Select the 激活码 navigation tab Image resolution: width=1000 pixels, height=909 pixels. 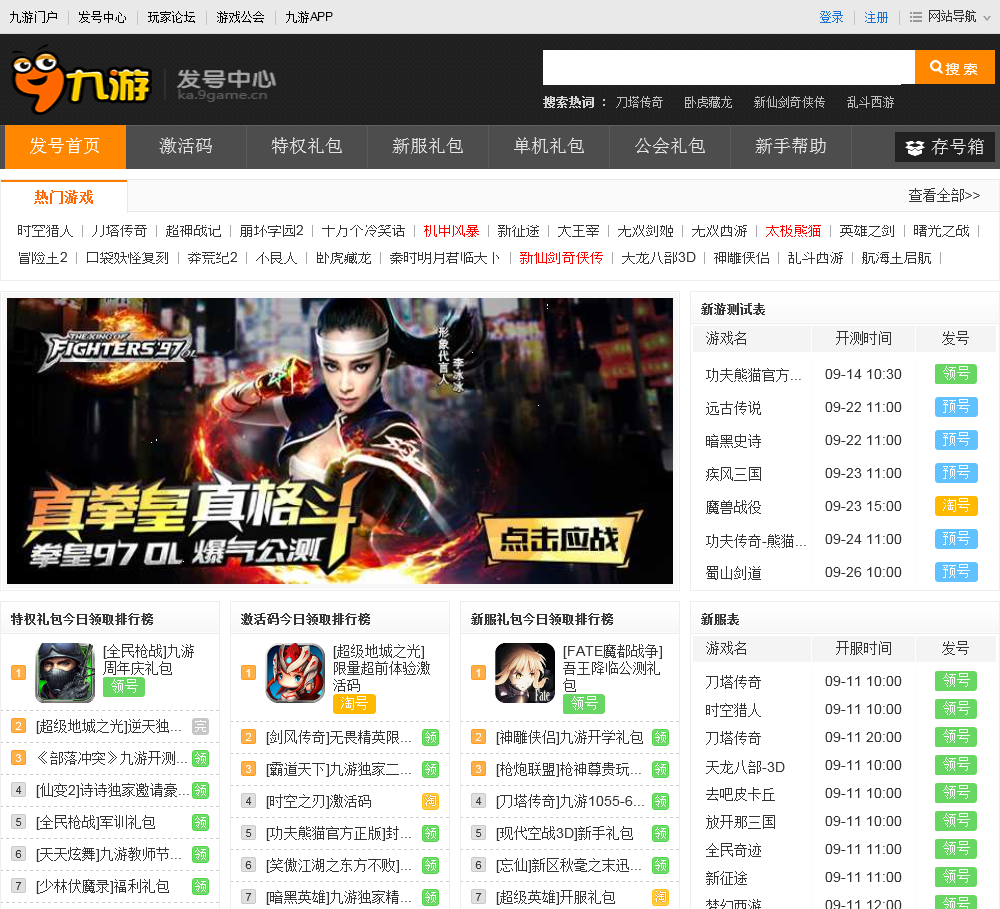click(186, 147)
